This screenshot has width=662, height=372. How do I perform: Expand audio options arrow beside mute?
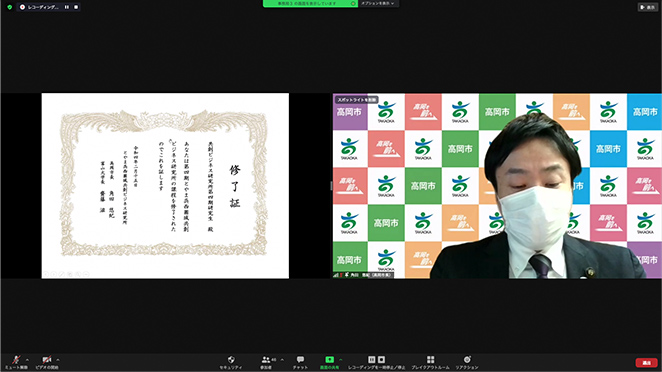(27, 360)
